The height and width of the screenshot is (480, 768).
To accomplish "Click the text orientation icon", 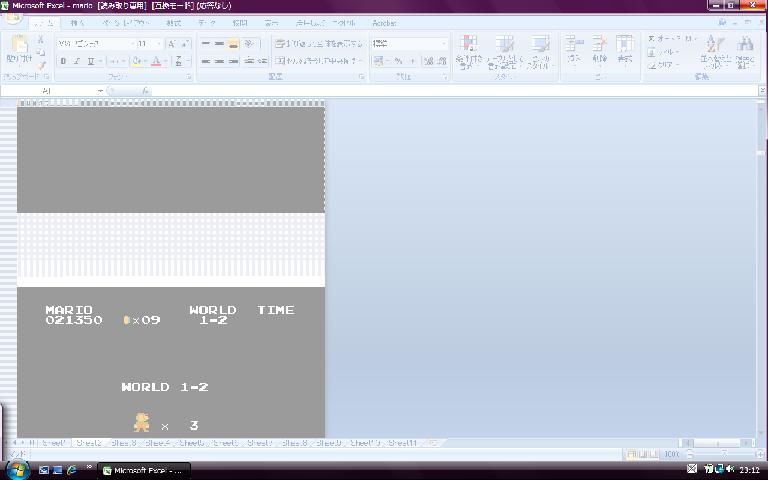I will (x=250, y=44).
